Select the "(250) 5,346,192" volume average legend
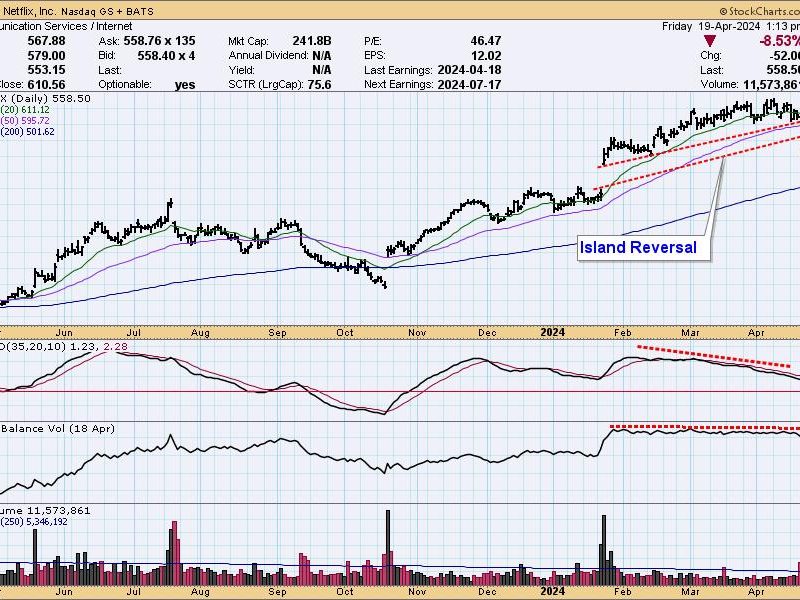The image size is (800, 600). pyautogui.click(x=34, y=521)
